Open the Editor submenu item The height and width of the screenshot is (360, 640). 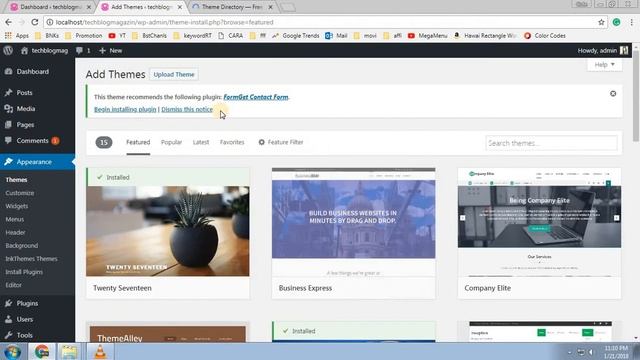[13, 285]
